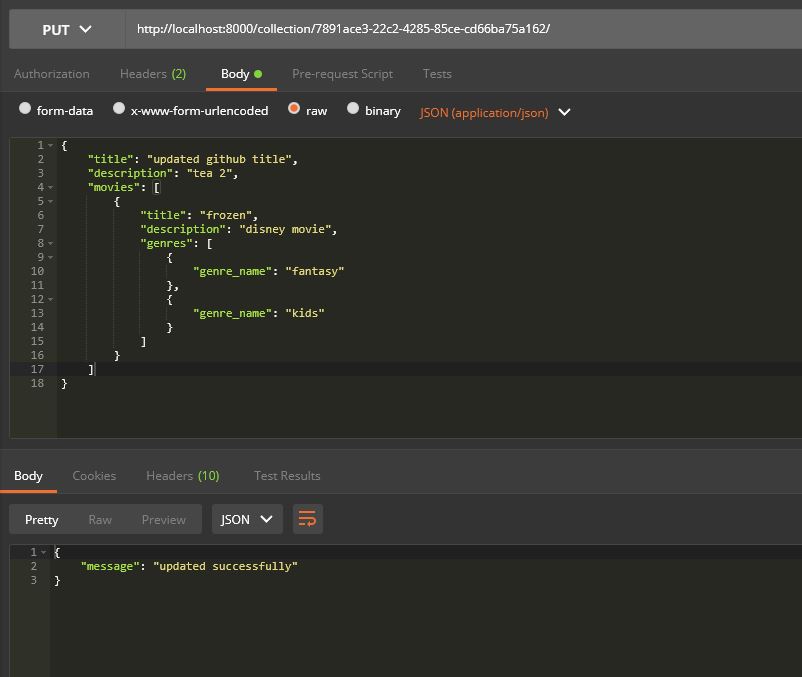Select the binary radio button
Screen dimensions: 802x677
(353, 108)
